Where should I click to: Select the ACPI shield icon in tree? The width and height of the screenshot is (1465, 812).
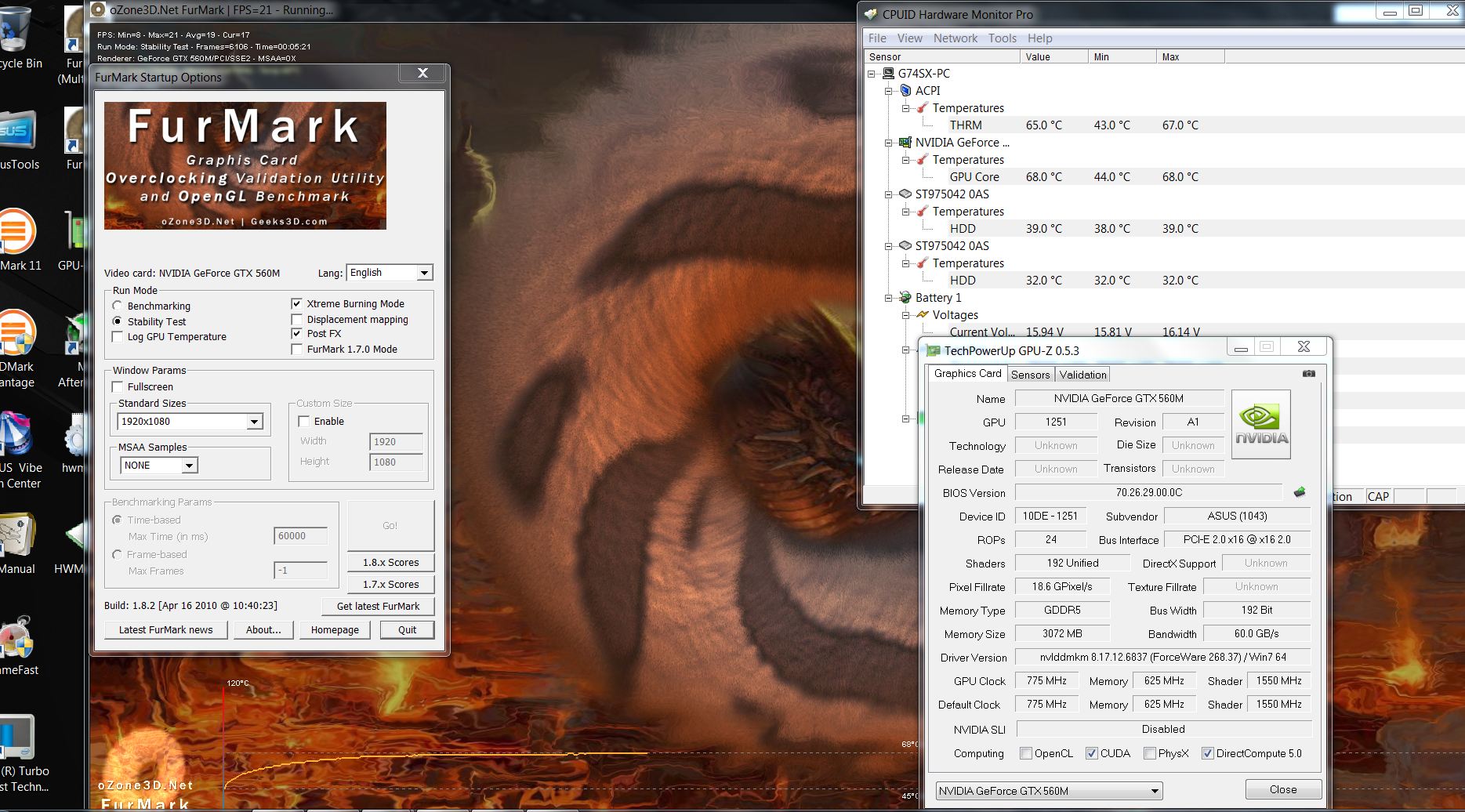(x=905, y=91)
